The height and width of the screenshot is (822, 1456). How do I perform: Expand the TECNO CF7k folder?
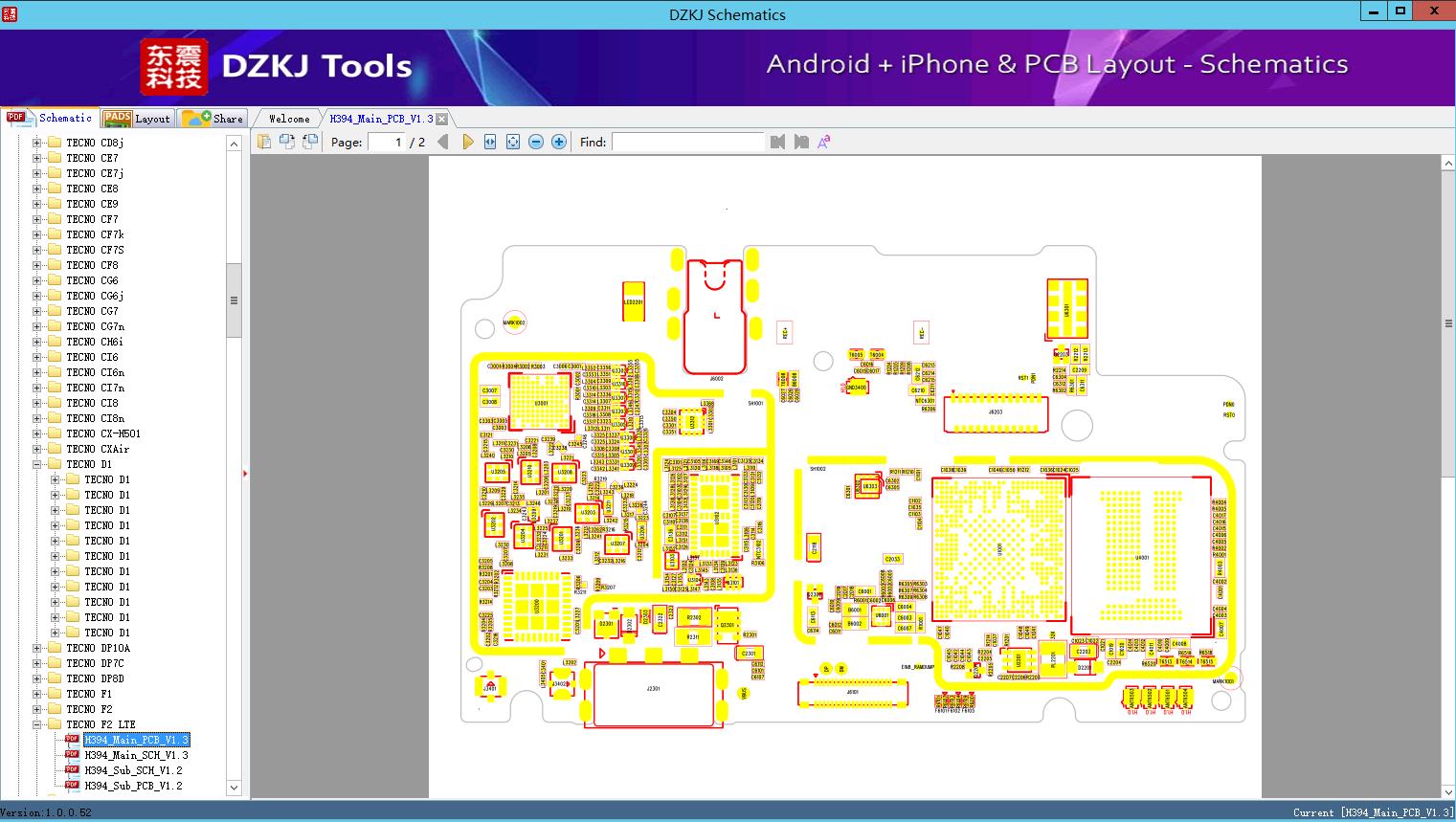point(37,234)
